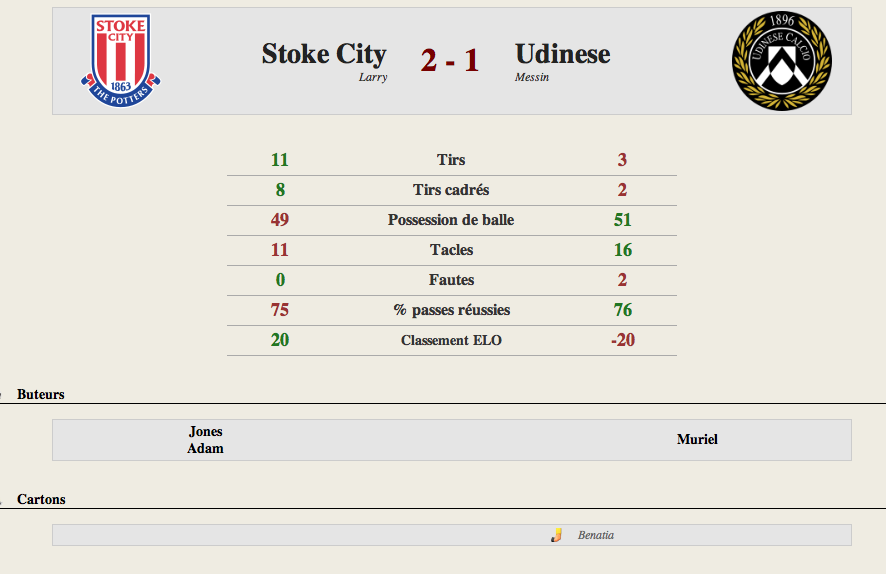Image resolution: width=886 pixels, height=574 pixels.
Task: Open the Stoke City team name
Action: click(x=324, y=54)
